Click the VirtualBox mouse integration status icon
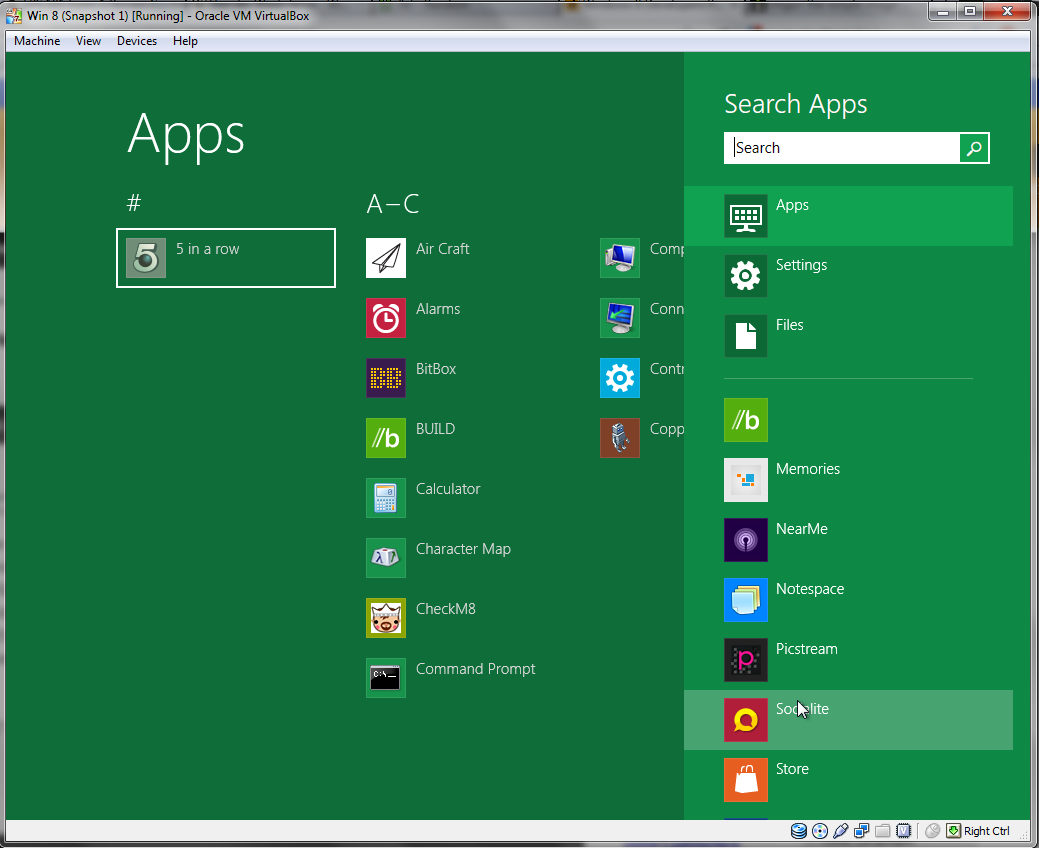The width and height of the screenshot is (1039, 848). point(932,831)
